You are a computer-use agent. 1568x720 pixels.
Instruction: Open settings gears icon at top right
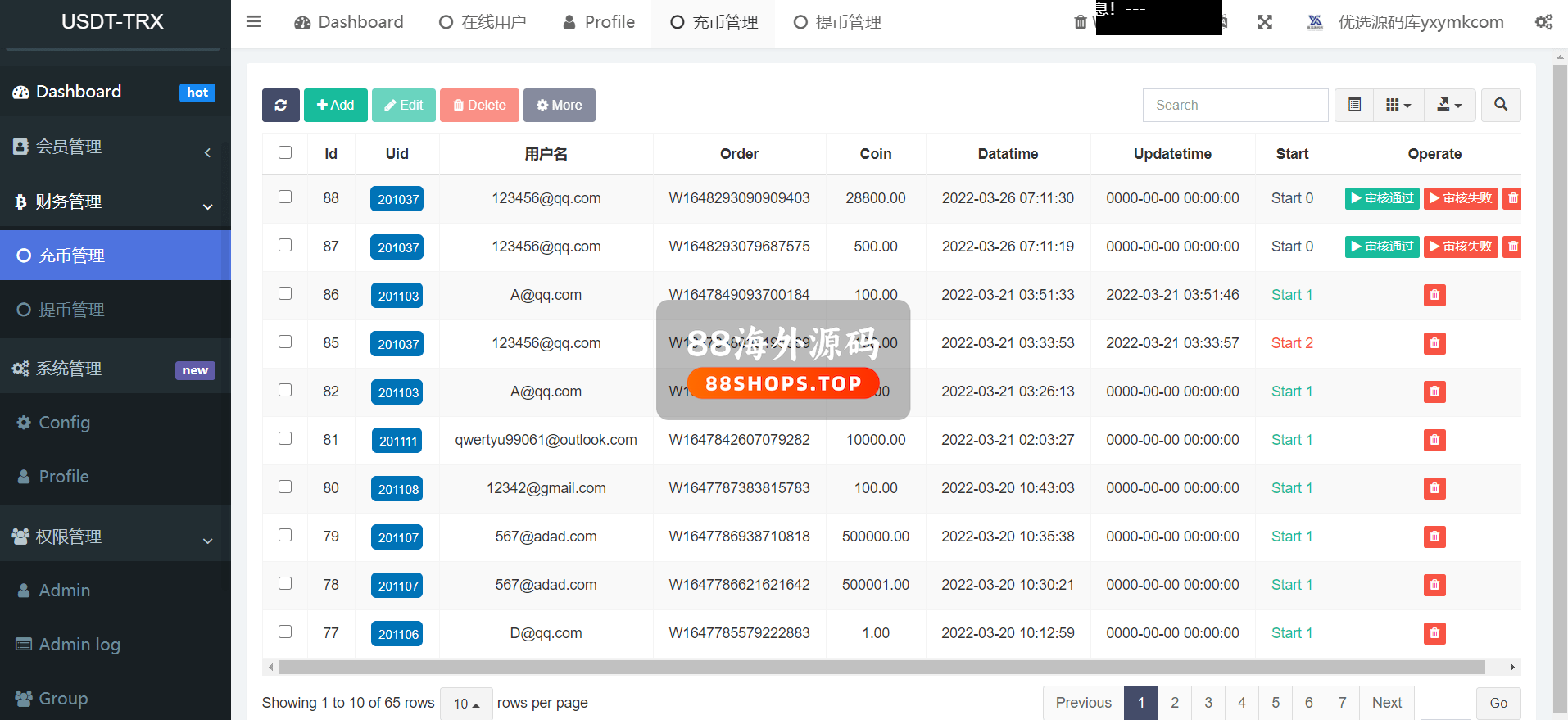tap(1543, 22)
